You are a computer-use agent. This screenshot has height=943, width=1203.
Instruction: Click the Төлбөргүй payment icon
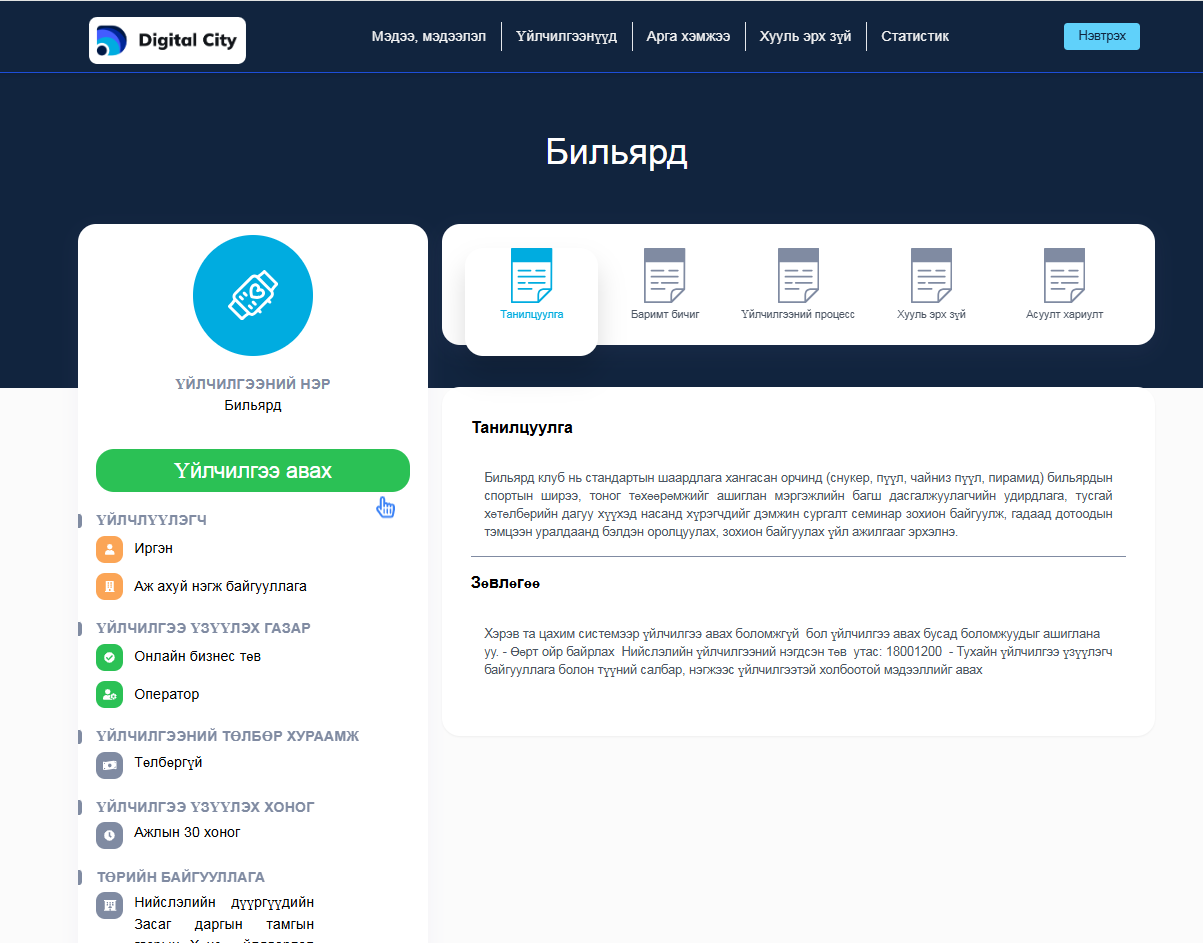pyautogui.click(x=109, y=764)
